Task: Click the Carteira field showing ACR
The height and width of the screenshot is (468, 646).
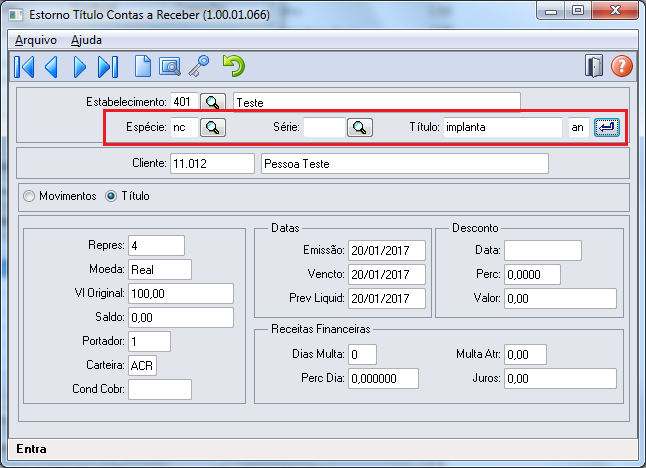Action: click(x=142, y=365)
